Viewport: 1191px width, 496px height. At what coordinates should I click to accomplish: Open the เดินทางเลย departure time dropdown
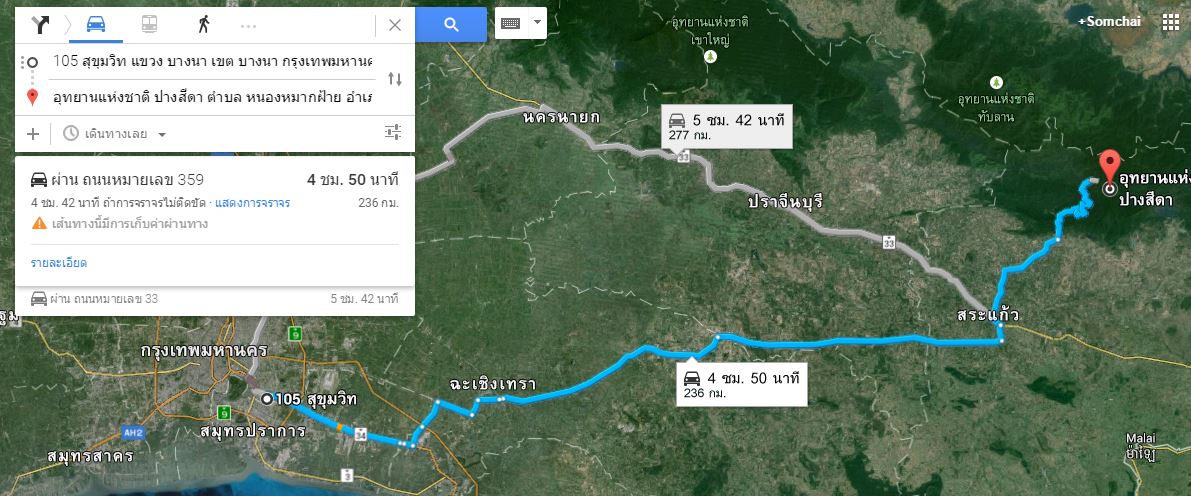(115, 134)
